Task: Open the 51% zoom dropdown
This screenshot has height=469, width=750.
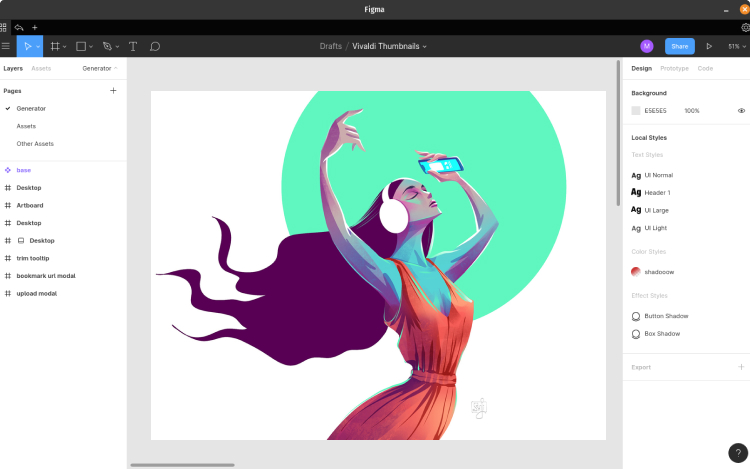Action: [736, 46]
